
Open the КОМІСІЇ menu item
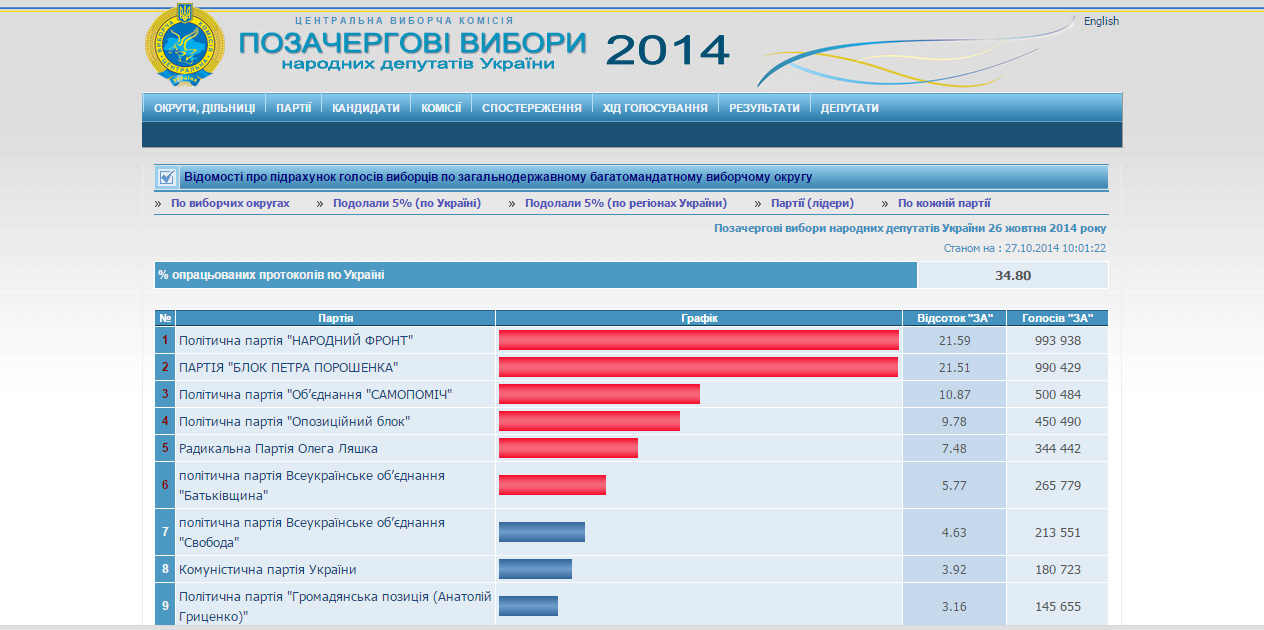[x=441, y=108]
